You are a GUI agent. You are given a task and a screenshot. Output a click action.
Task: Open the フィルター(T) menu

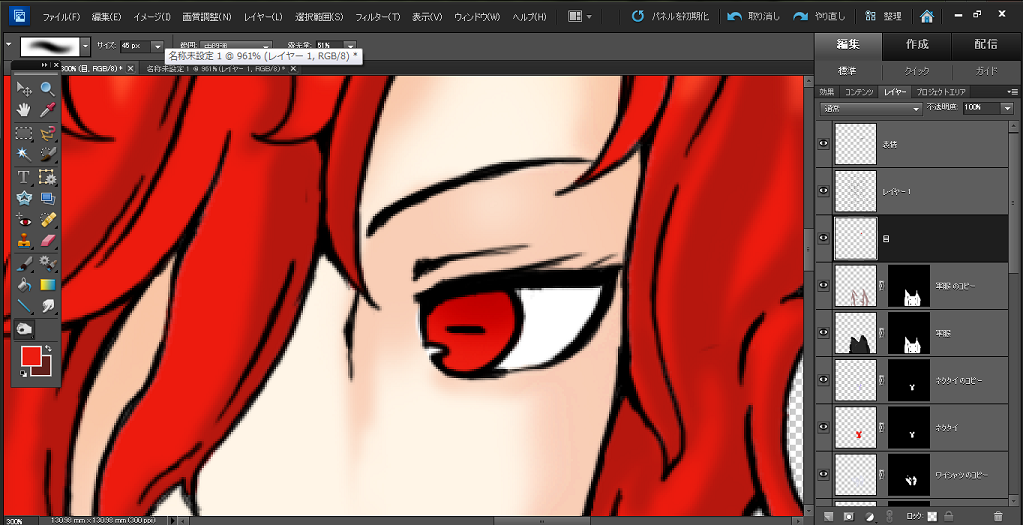[377, 16]
